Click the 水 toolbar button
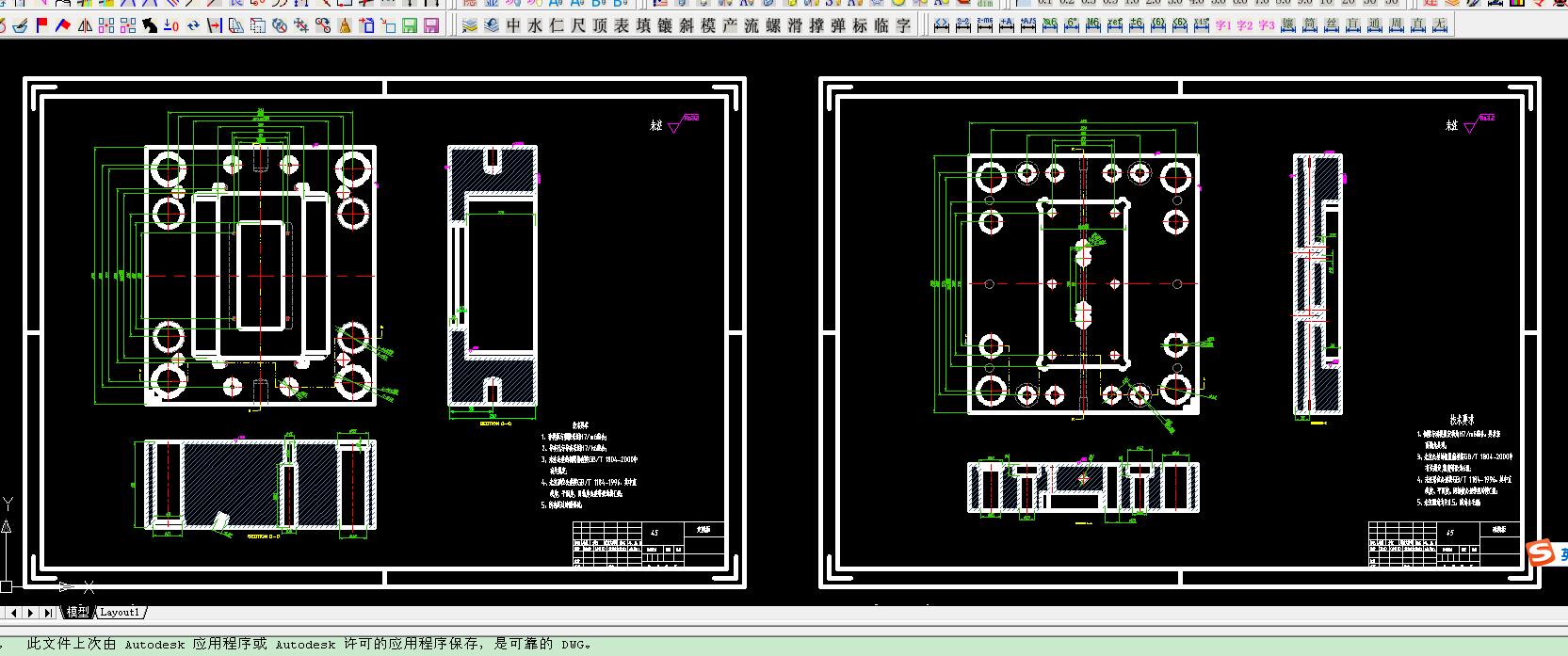1568x656 pixels. click(x=535, y=25)
